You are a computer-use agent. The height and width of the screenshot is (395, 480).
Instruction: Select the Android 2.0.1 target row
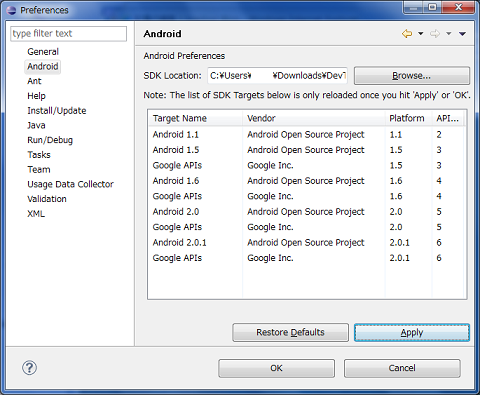[307, 243]
